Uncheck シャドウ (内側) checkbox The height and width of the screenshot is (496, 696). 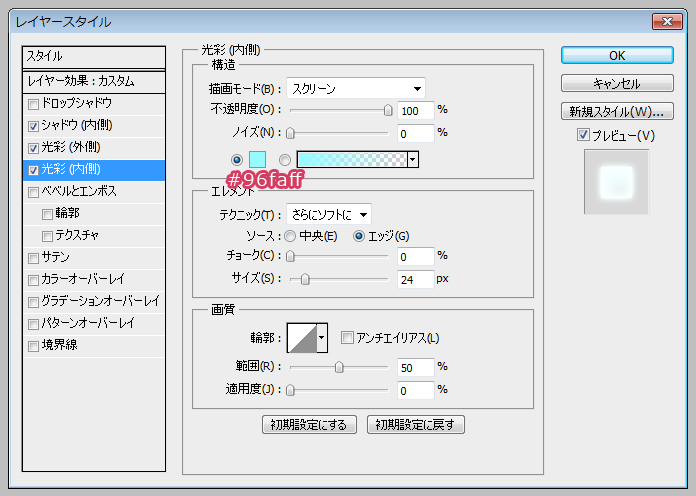coord(33,127)
